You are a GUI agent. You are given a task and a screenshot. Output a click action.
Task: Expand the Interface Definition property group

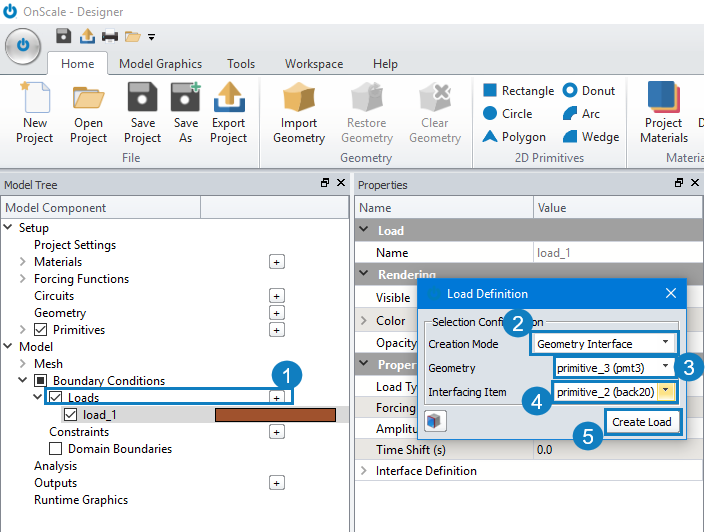point(363,470)
